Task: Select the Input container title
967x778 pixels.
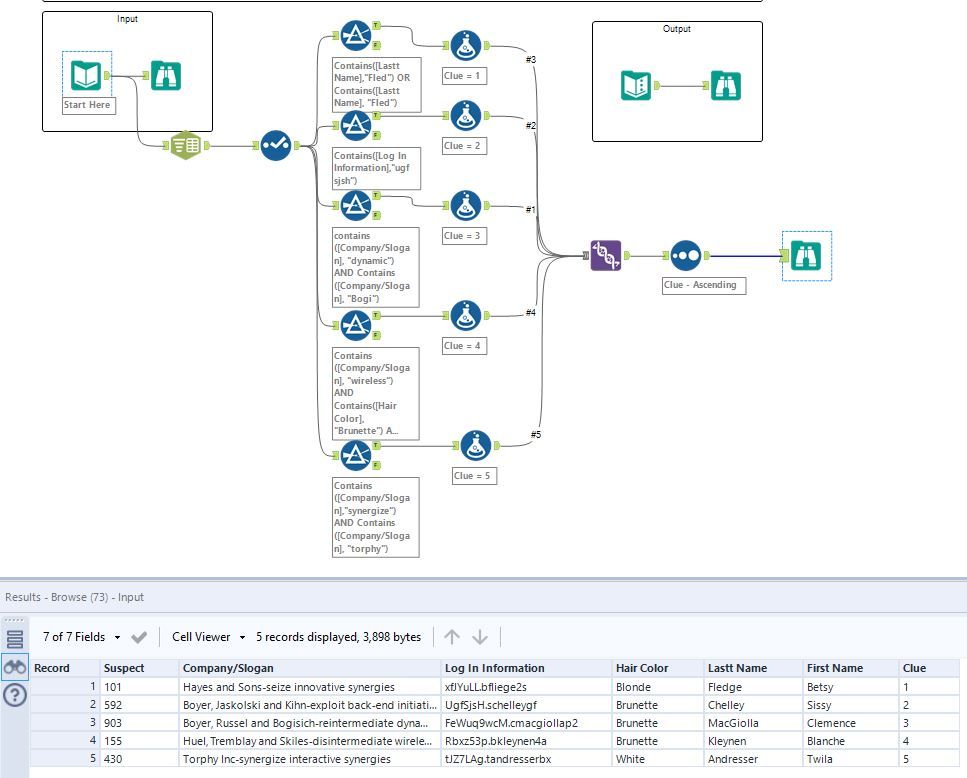Action: tap(128, 19)
